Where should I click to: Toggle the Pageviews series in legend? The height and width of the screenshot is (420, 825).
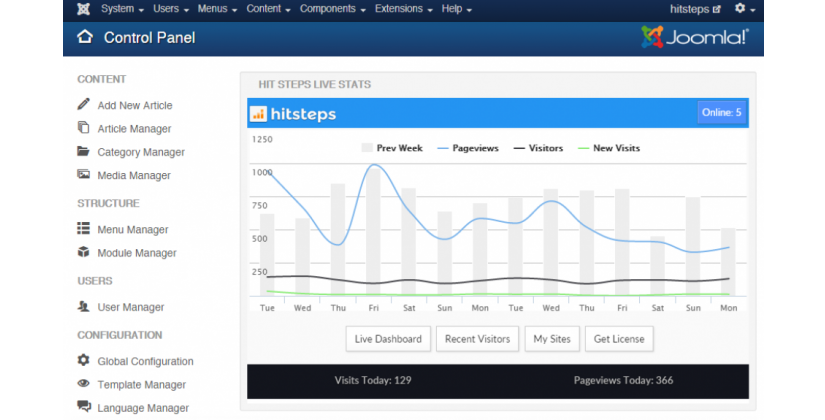[x=468, y=148]
